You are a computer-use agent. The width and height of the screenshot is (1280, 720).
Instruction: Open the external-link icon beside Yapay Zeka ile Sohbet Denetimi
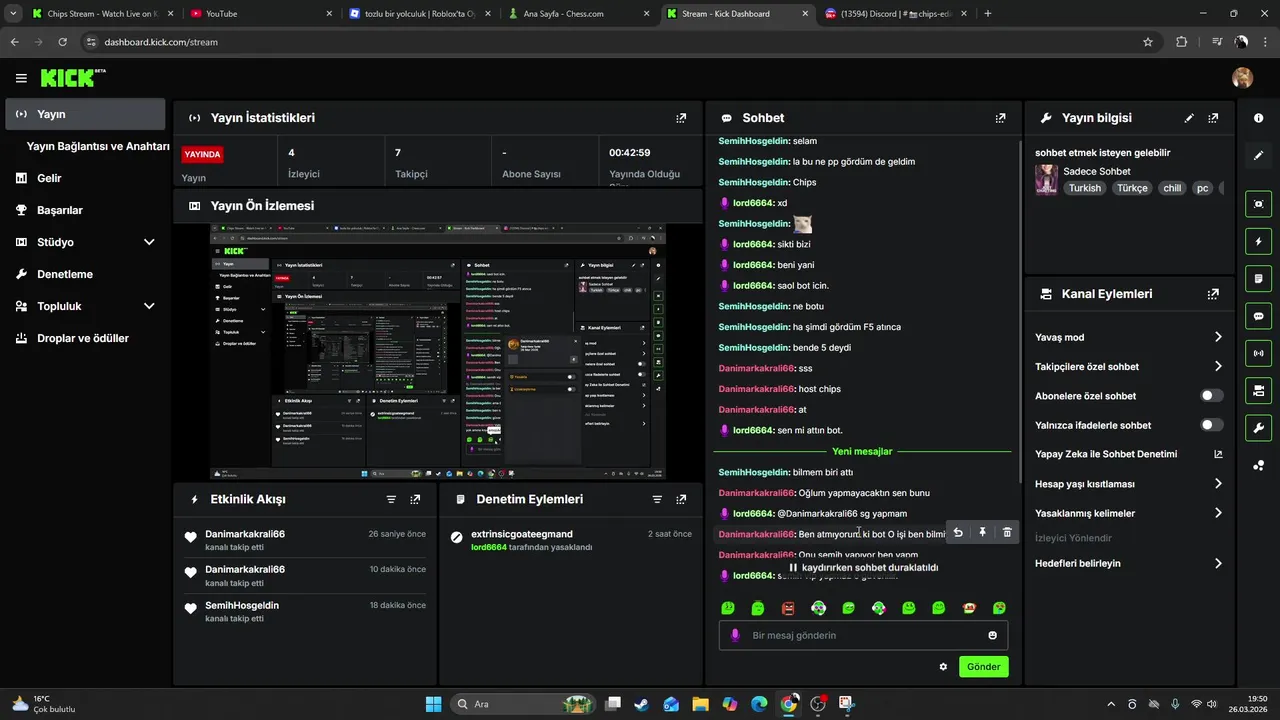pos(1218,454)
